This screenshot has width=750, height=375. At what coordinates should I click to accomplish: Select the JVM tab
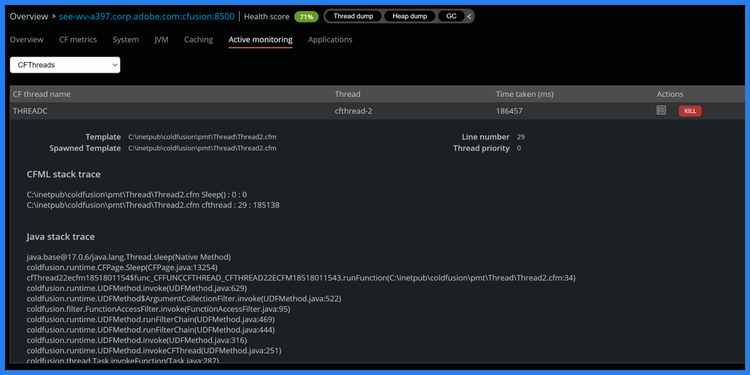coord(161,40)
